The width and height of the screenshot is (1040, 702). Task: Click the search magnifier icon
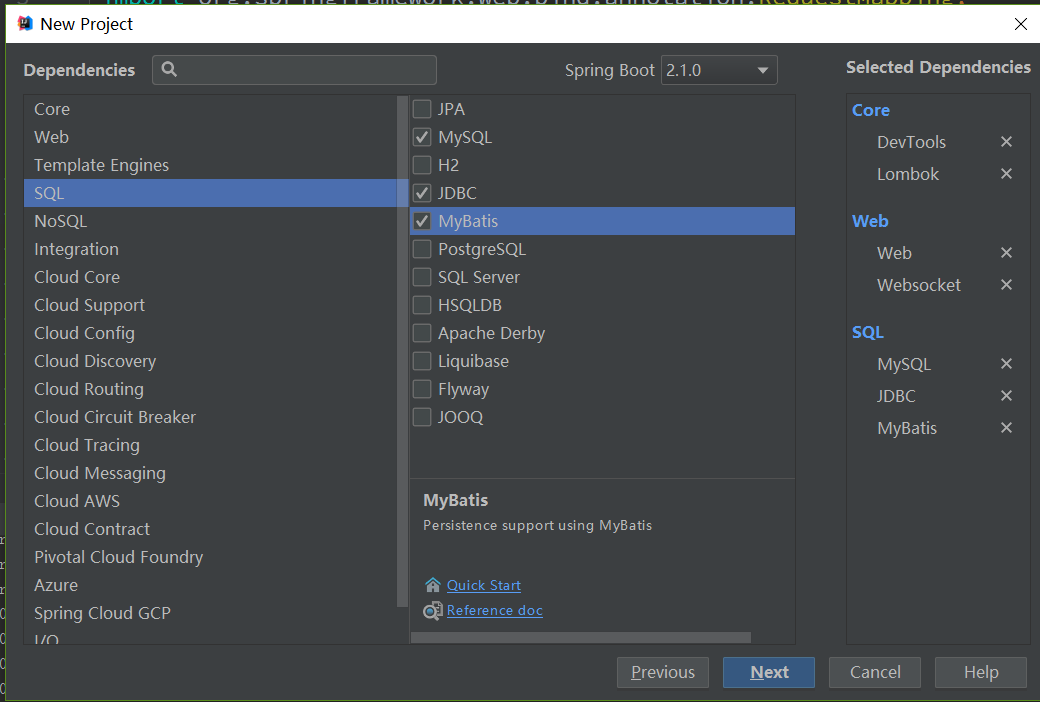click(x=169, y=69)
